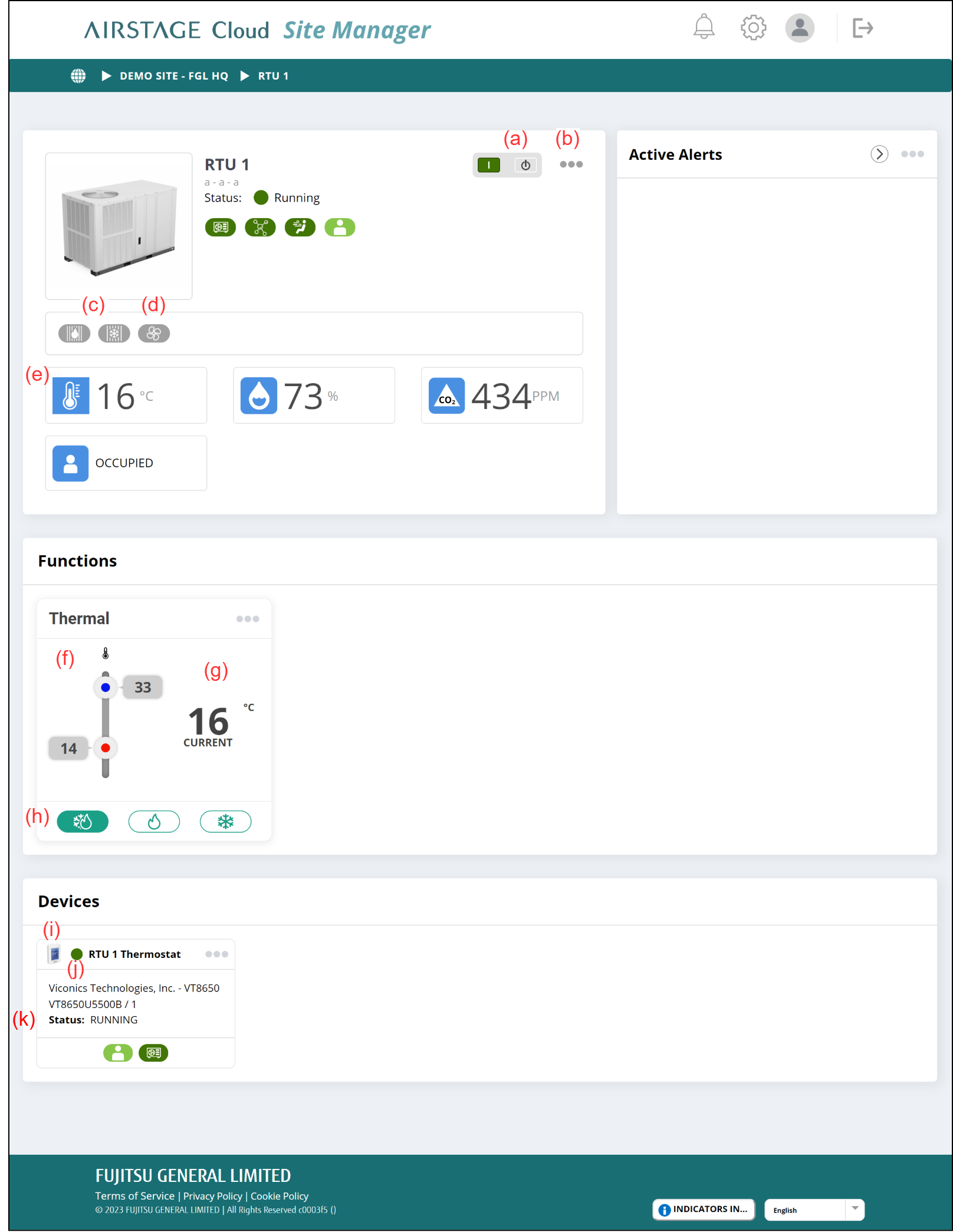
Task: Navigate to DEMO SITE - FGL HQ breadcrumb
Action: [x=173, y=76]
